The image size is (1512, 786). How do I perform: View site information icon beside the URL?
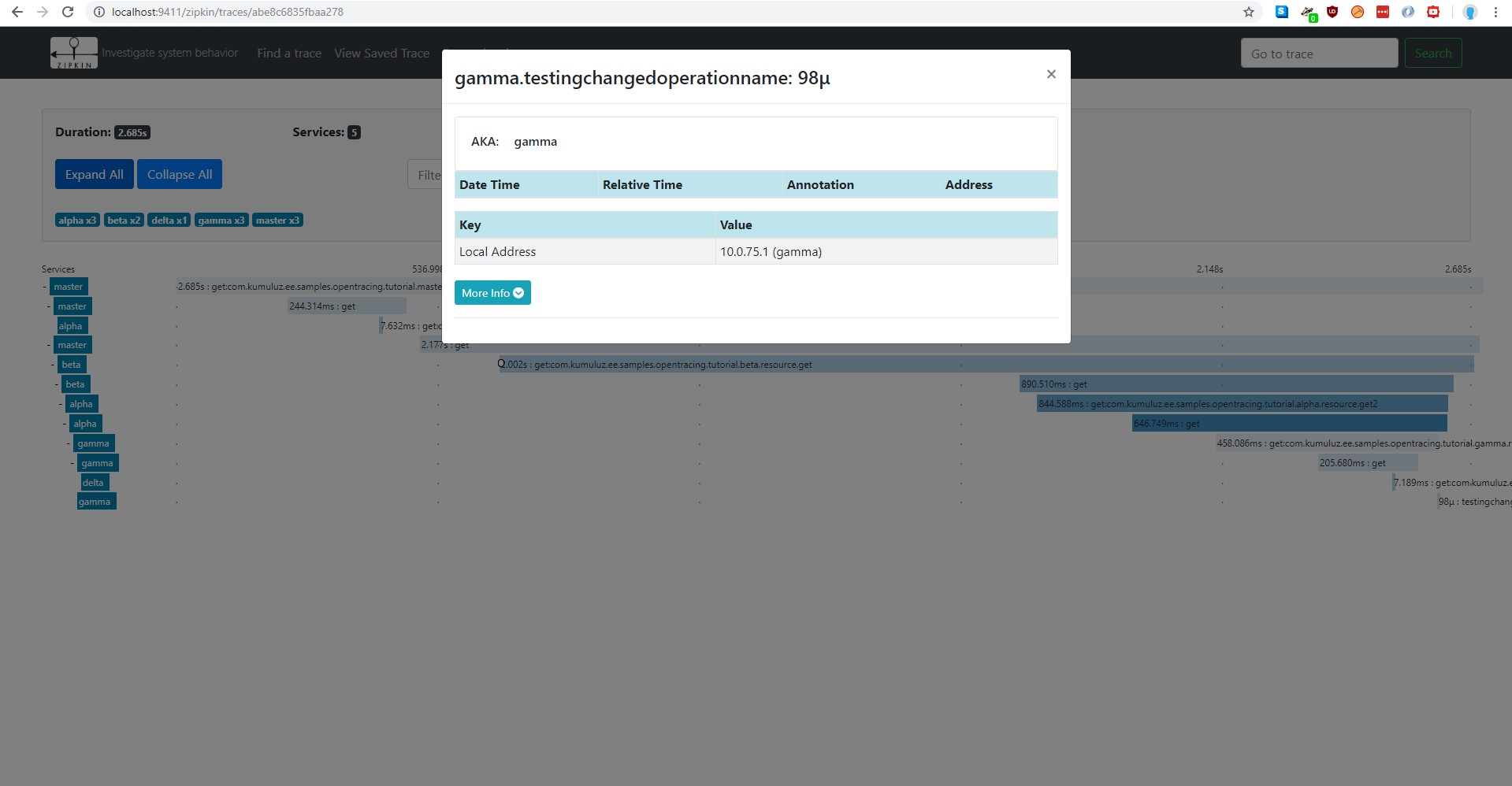[99, 12]
